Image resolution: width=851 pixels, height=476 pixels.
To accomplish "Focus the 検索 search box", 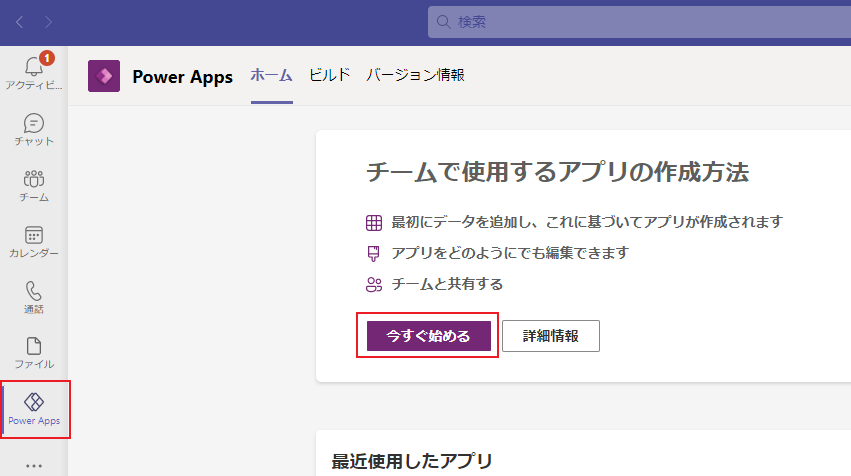I will click(639, 22).
